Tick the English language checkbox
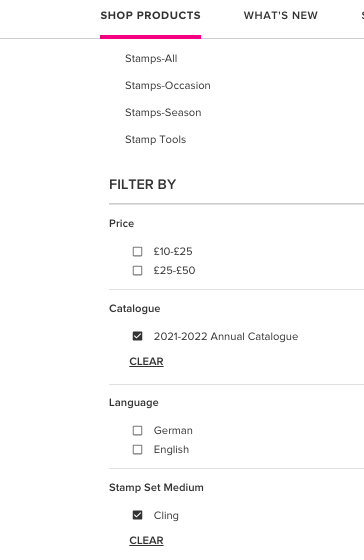Screen dimensions: 364x560 [x=138, y=449]
